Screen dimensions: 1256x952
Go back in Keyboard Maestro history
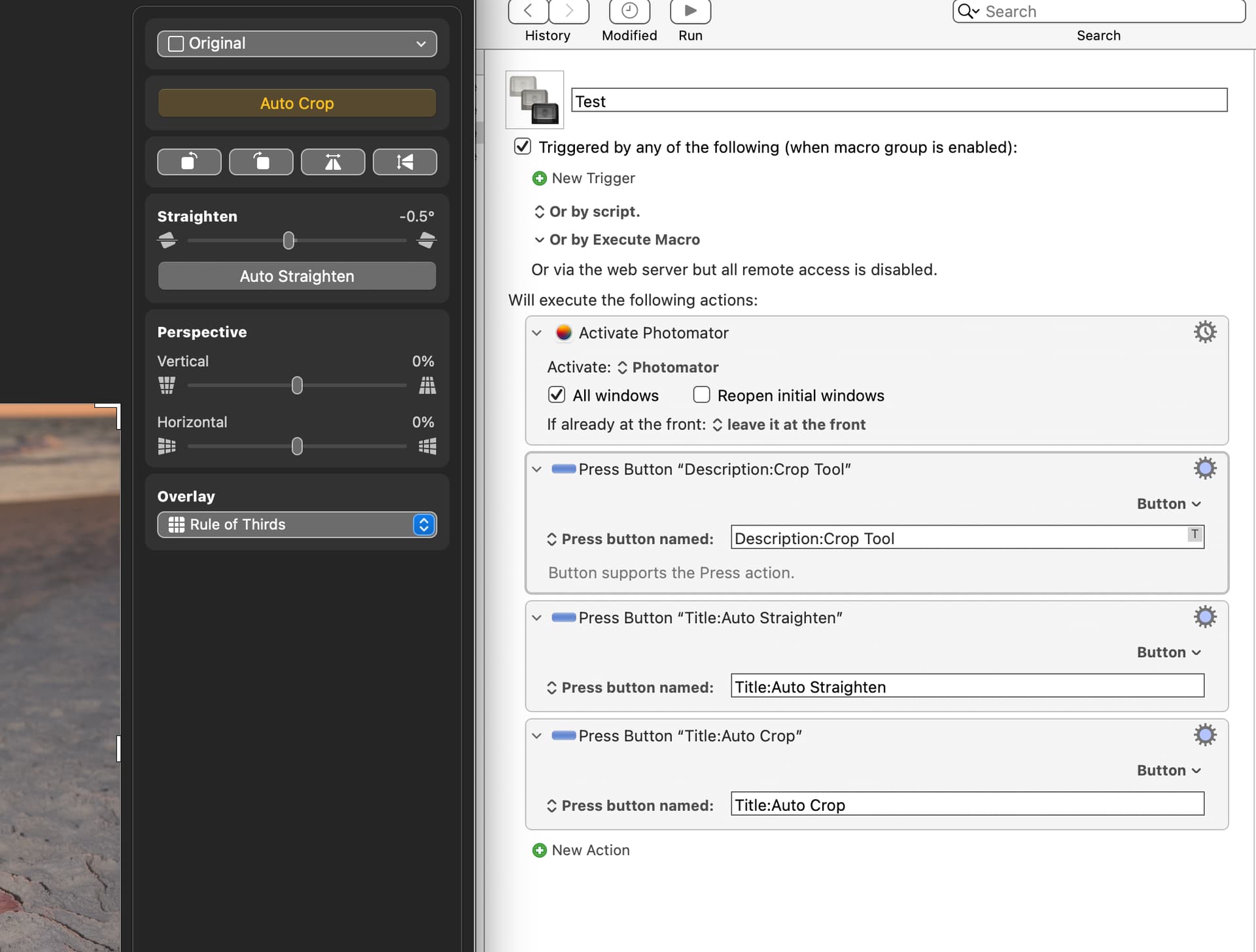point(528,11)
